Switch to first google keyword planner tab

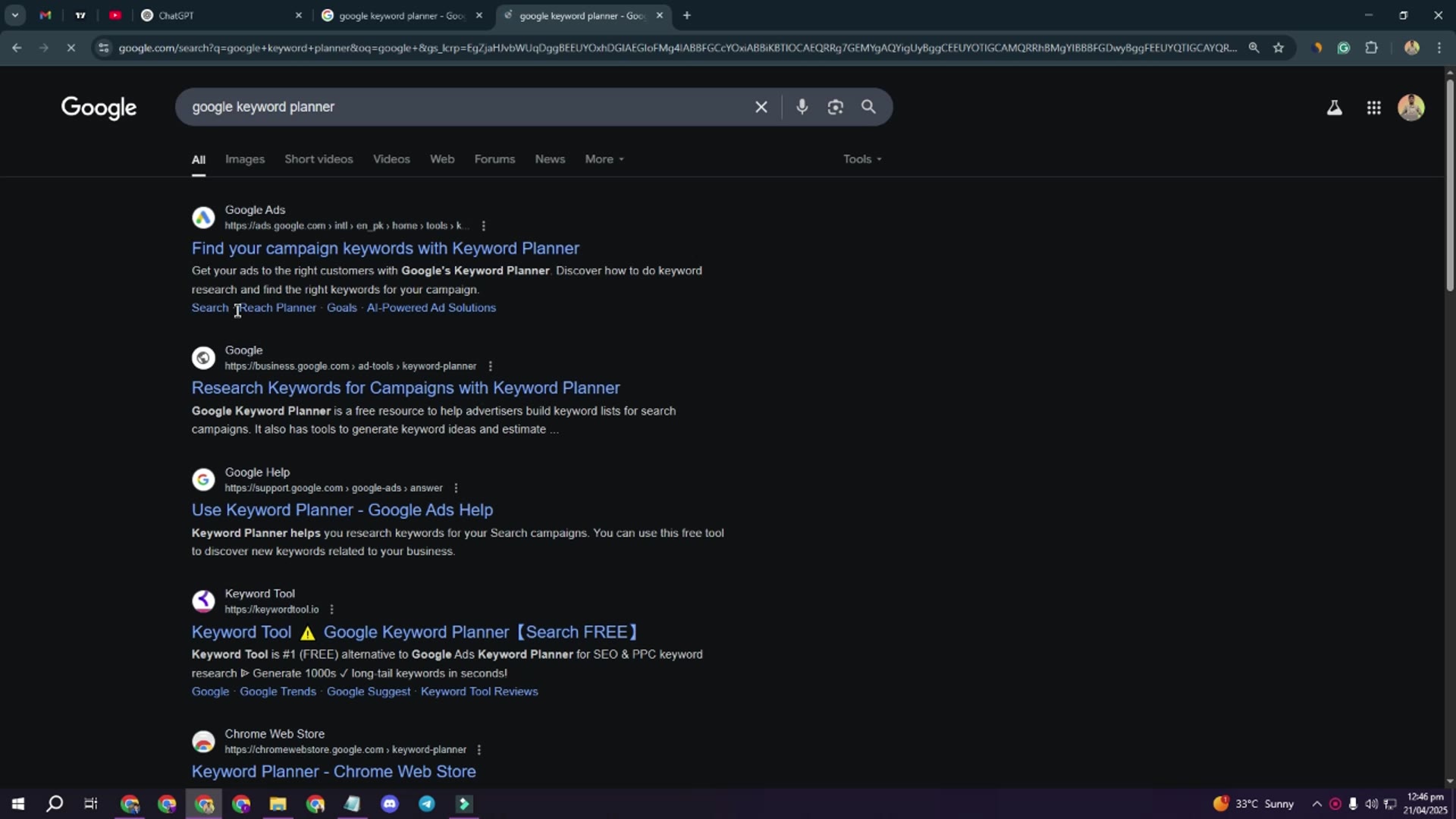tap(402, 15)
